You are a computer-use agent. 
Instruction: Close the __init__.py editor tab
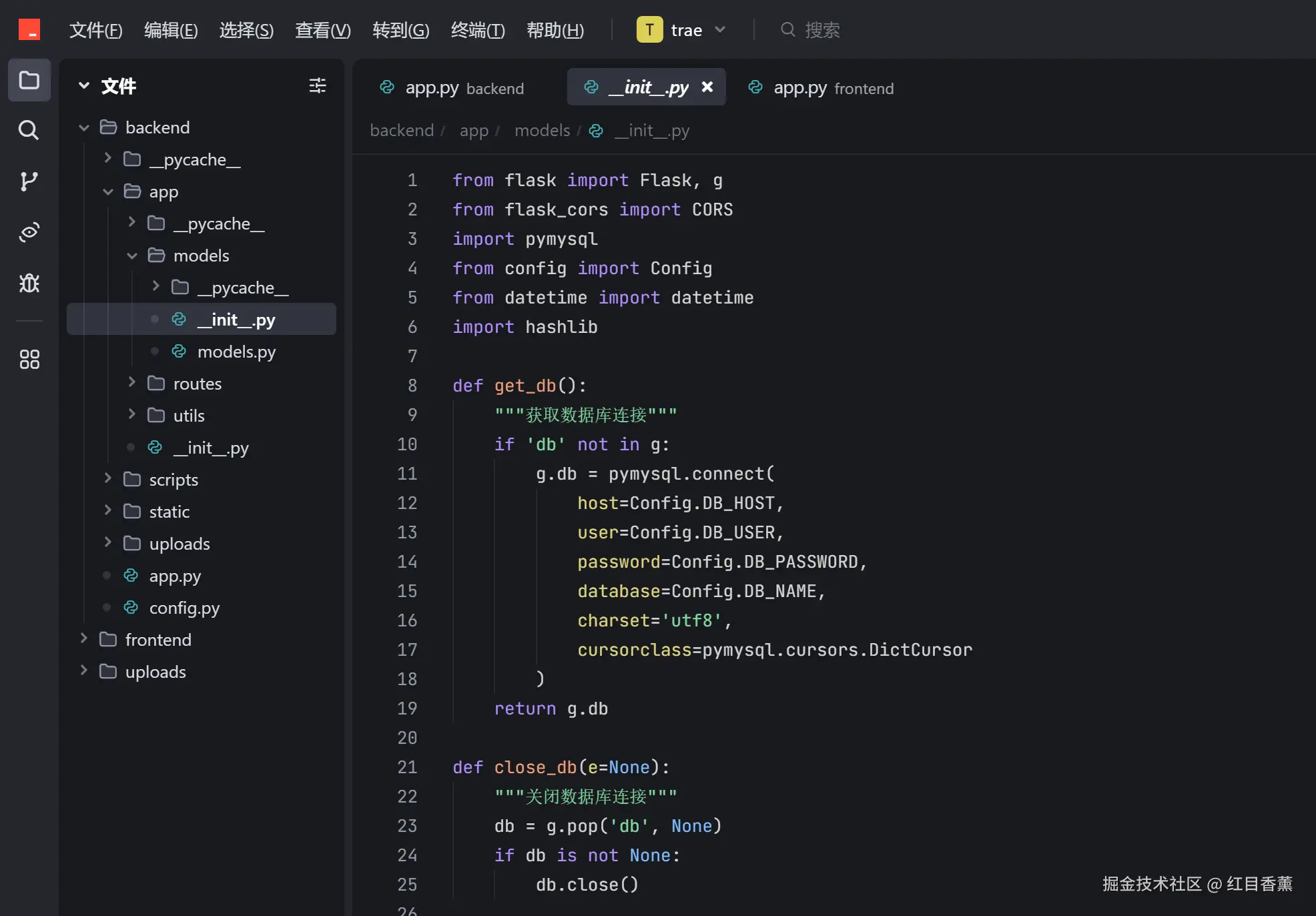tap(707, 87)
